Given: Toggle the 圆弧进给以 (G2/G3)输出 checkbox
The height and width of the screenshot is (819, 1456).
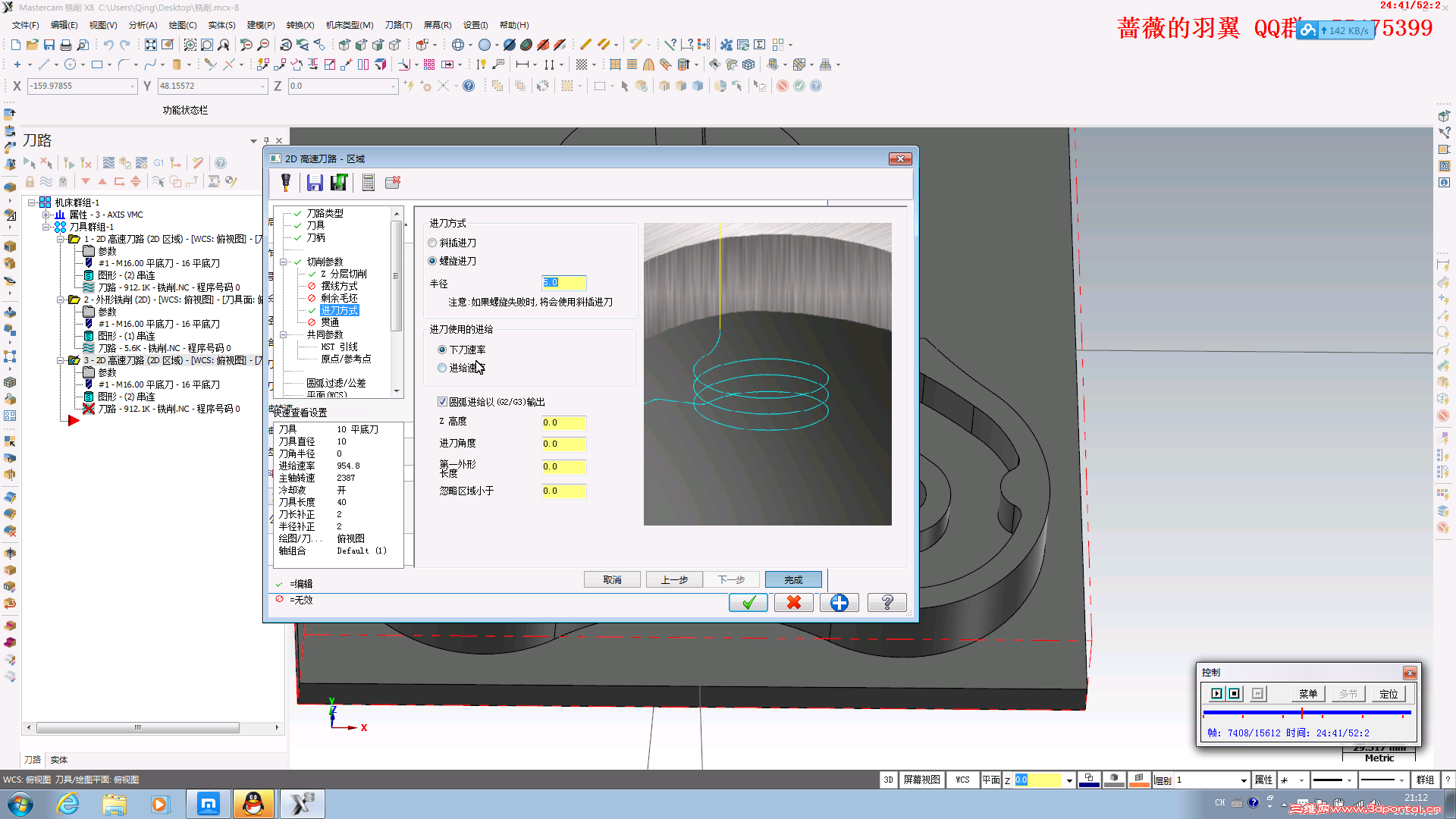Looking at the screenshot, I should pos(442,402).
